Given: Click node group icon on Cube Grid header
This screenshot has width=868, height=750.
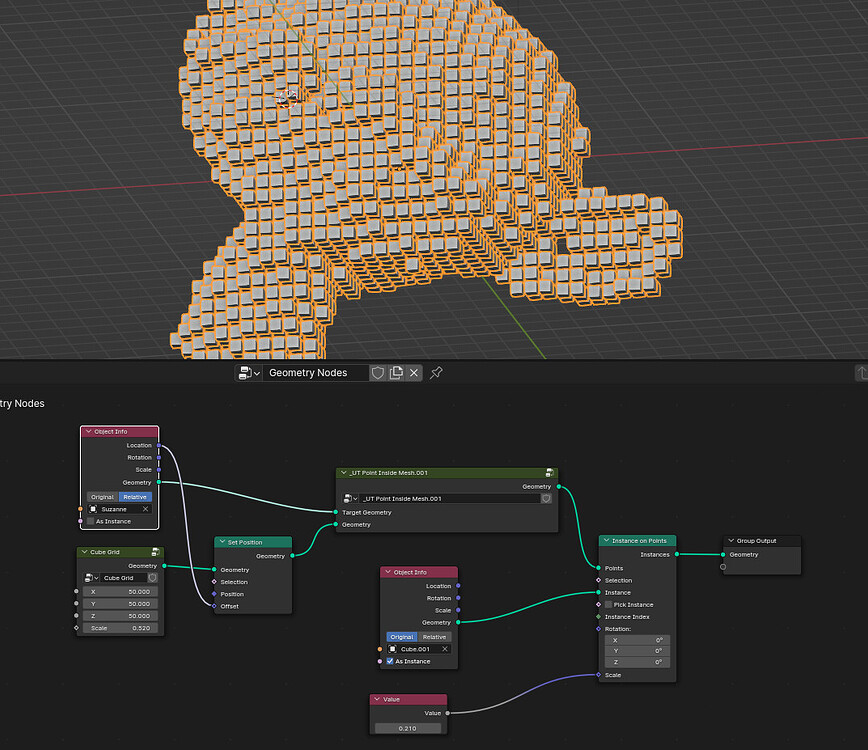Looking at the screenshot, I should pyautogui.click(x=156, y=552).
